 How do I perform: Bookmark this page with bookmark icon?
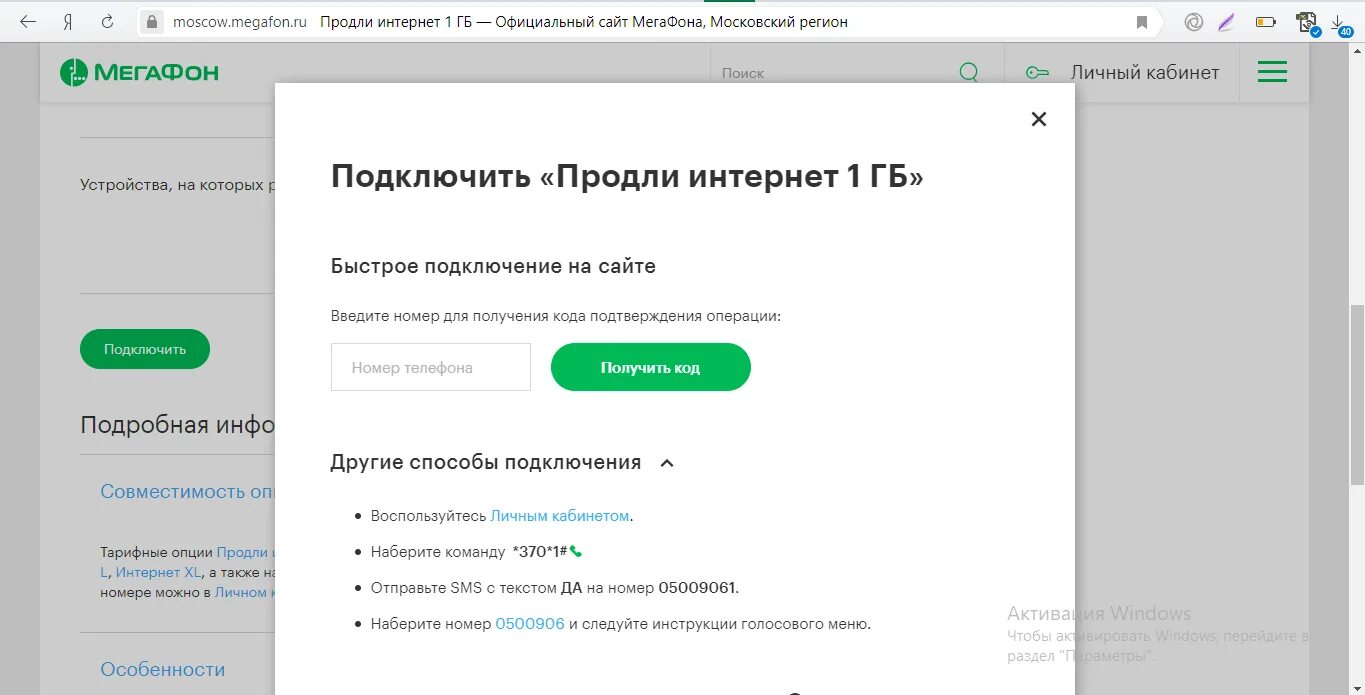(1142, 22)
